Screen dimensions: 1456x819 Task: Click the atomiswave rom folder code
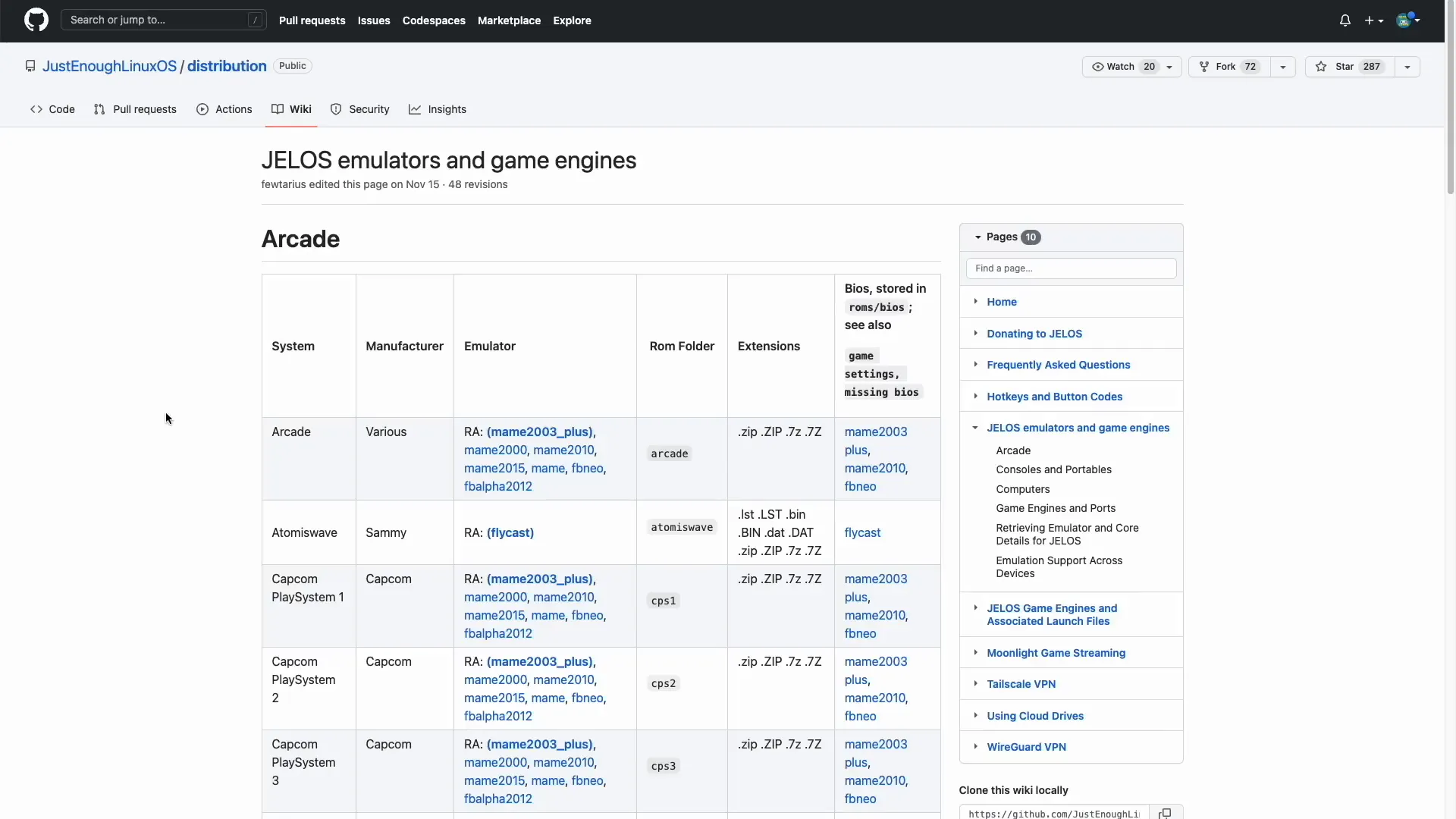point(682,527)
